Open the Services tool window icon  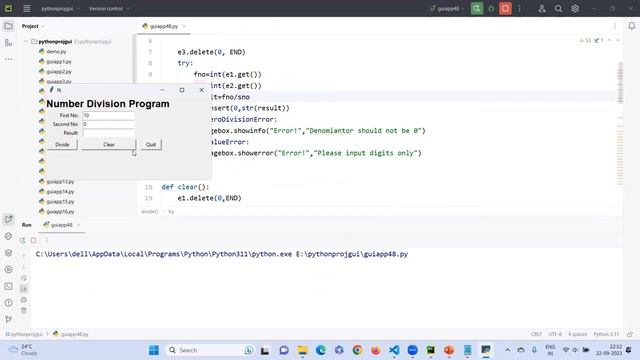point(8,269)
